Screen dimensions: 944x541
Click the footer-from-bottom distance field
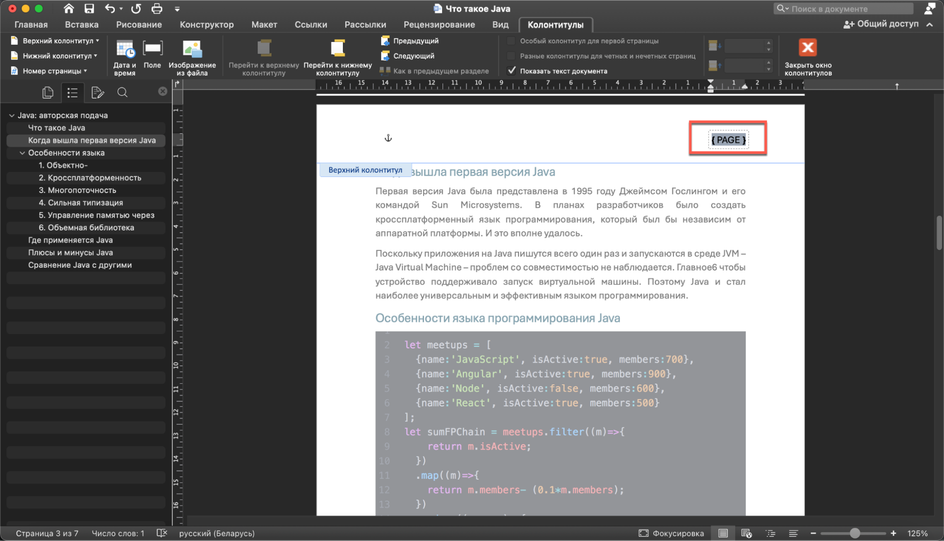click(745, 65)
